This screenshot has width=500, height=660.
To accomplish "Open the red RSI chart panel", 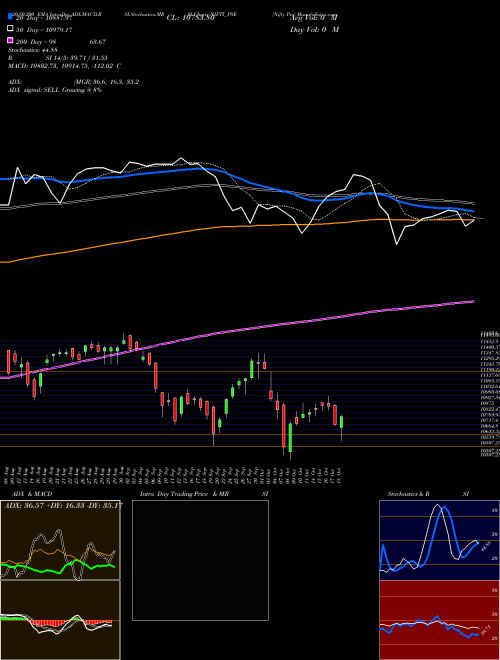I will click(x=439, y=620).
